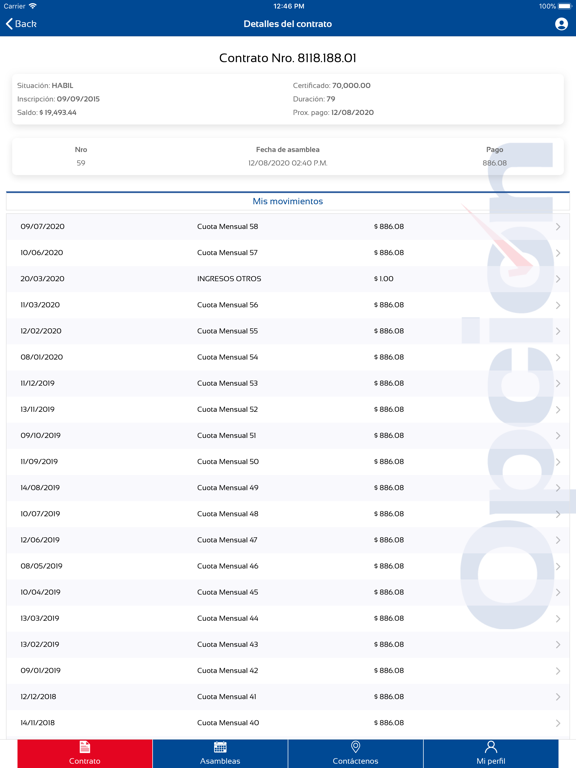Open chevron on INGRESOS OTROS row
This screenshot has height=768, width=576.
(558, 279)
